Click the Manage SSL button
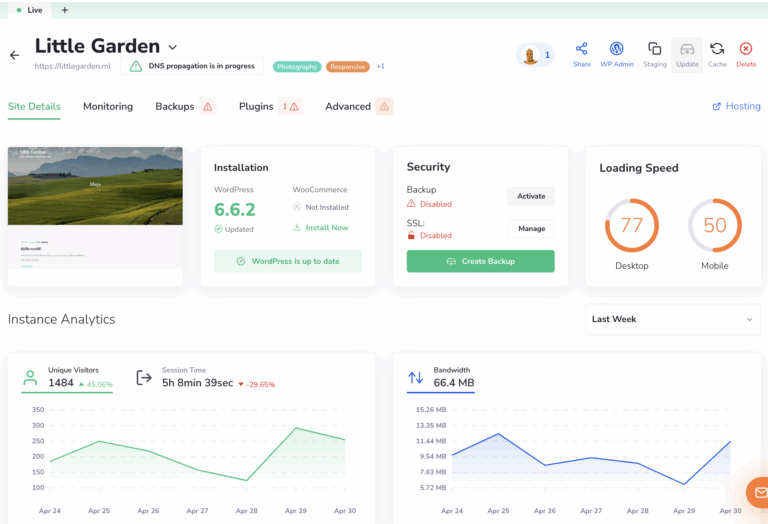Screen dimensions: 768x524 531,229
